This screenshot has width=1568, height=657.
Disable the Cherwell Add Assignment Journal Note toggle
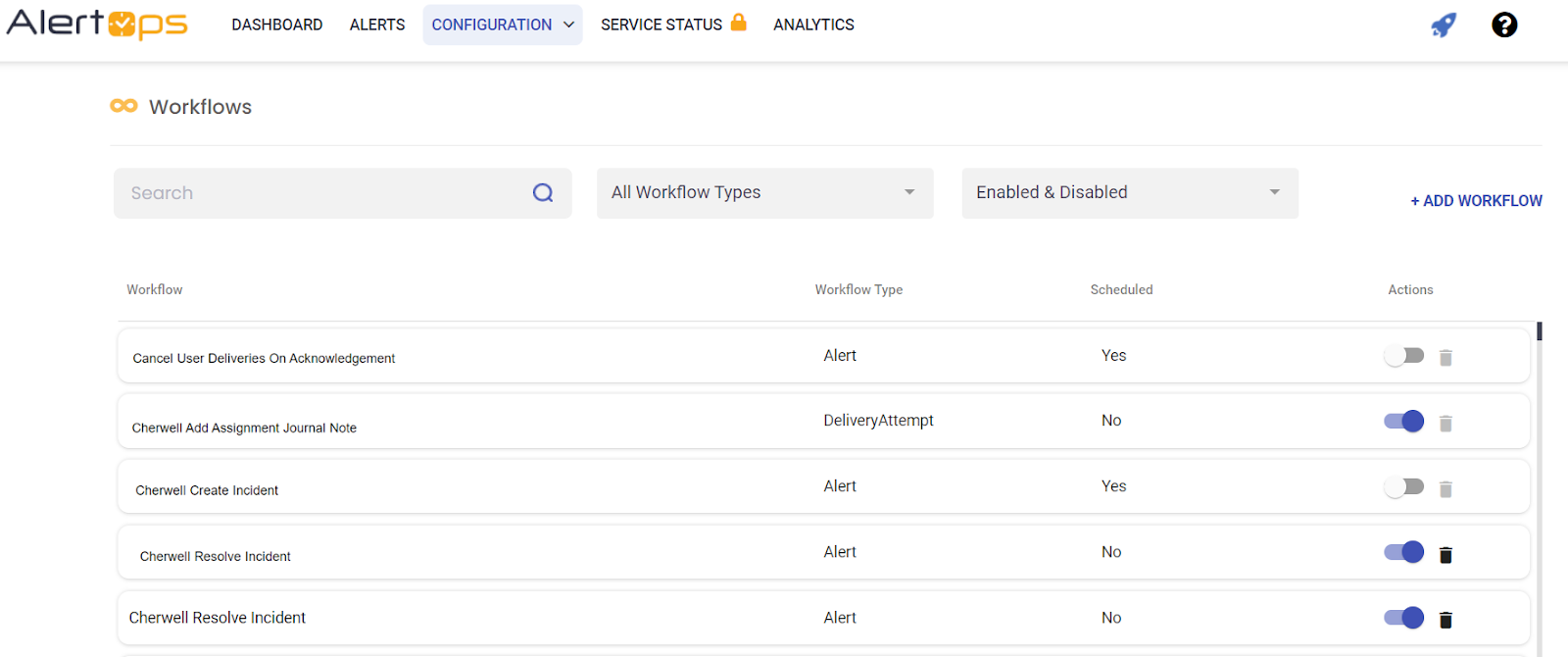[1403, 421]
